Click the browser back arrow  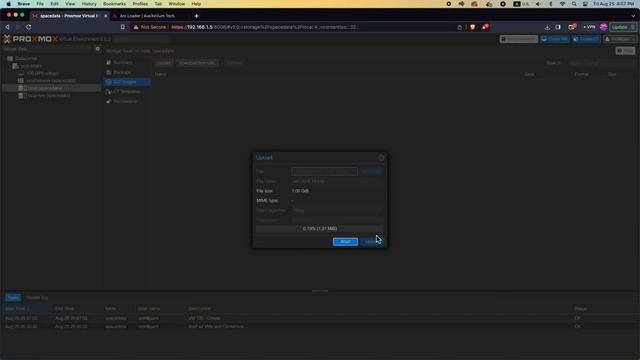click(x=7, y=27)
